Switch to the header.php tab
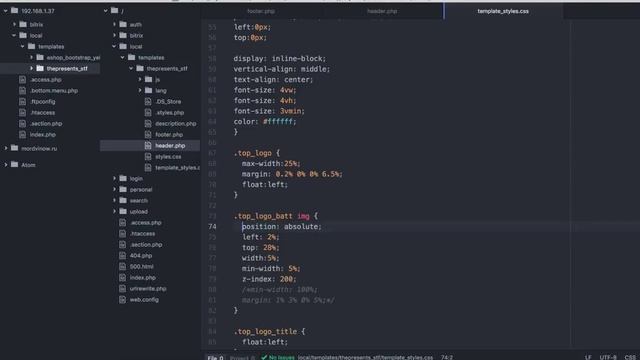 [x=382, y=11]
